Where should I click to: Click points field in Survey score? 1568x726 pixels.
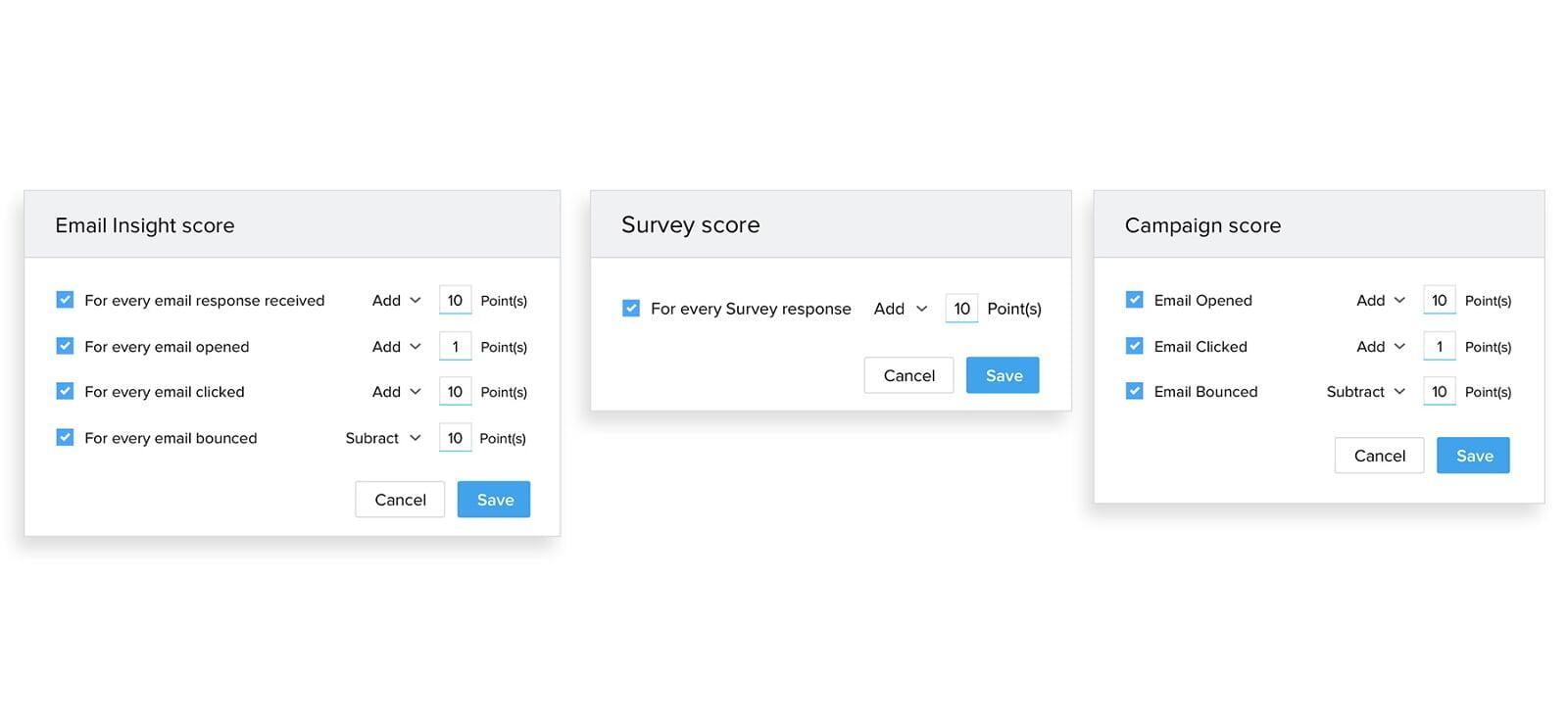tap(961, 309)
